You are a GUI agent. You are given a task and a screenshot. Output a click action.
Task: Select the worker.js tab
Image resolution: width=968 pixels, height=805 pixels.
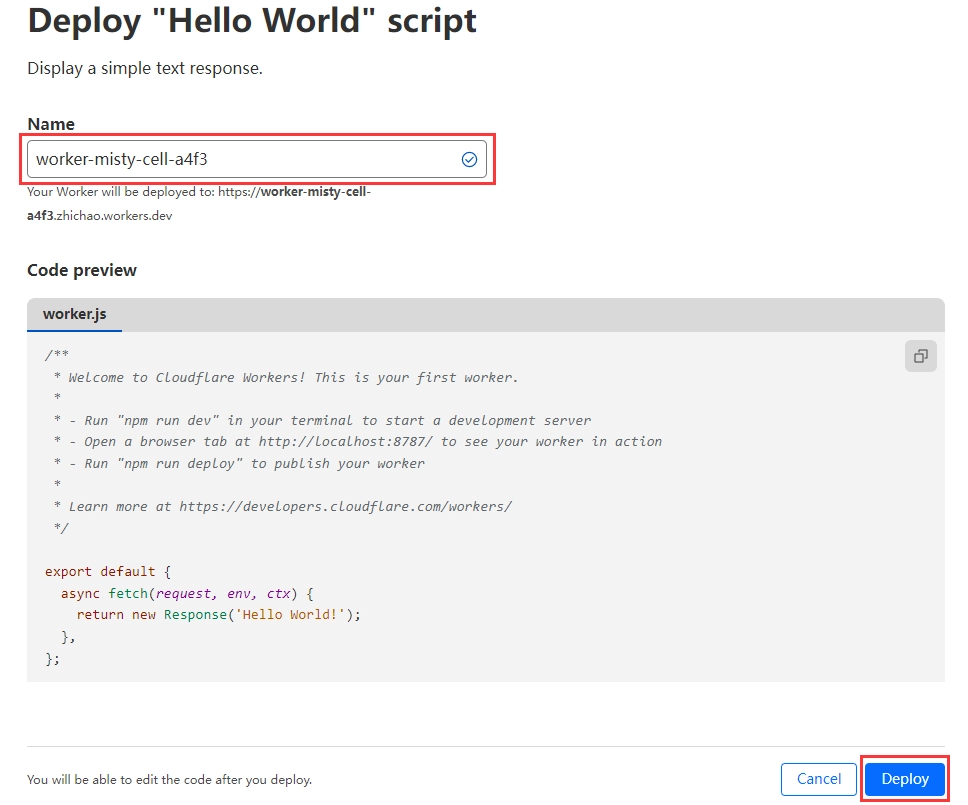pyautogui.click(x=74, y=314)
